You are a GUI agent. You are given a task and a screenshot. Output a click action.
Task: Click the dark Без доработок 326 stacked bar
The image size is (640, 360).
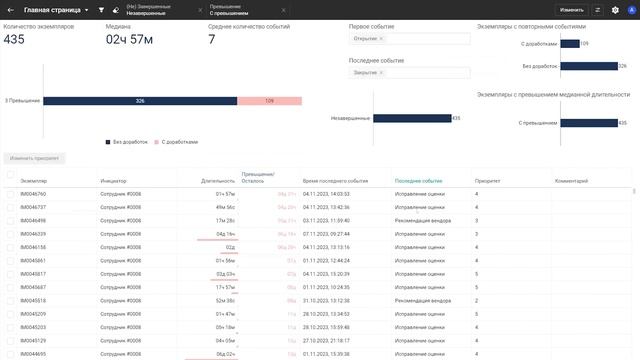(140, 101)
